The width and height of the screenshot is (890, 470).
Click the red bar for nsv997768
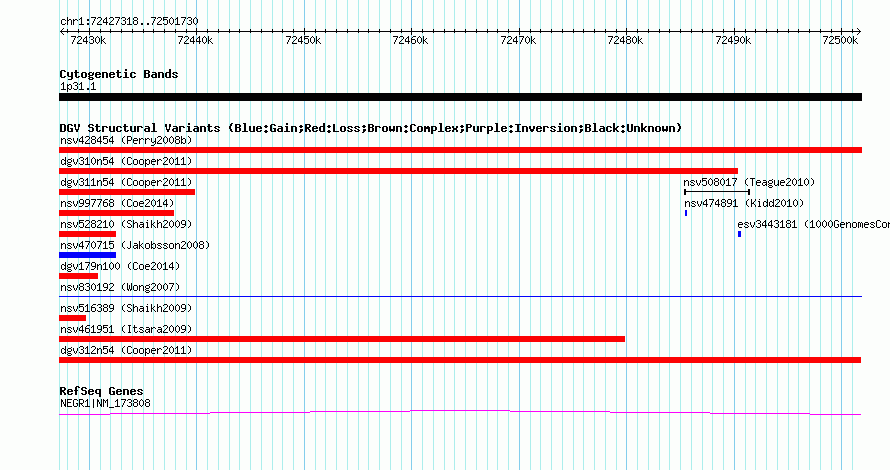click(116, 213)
